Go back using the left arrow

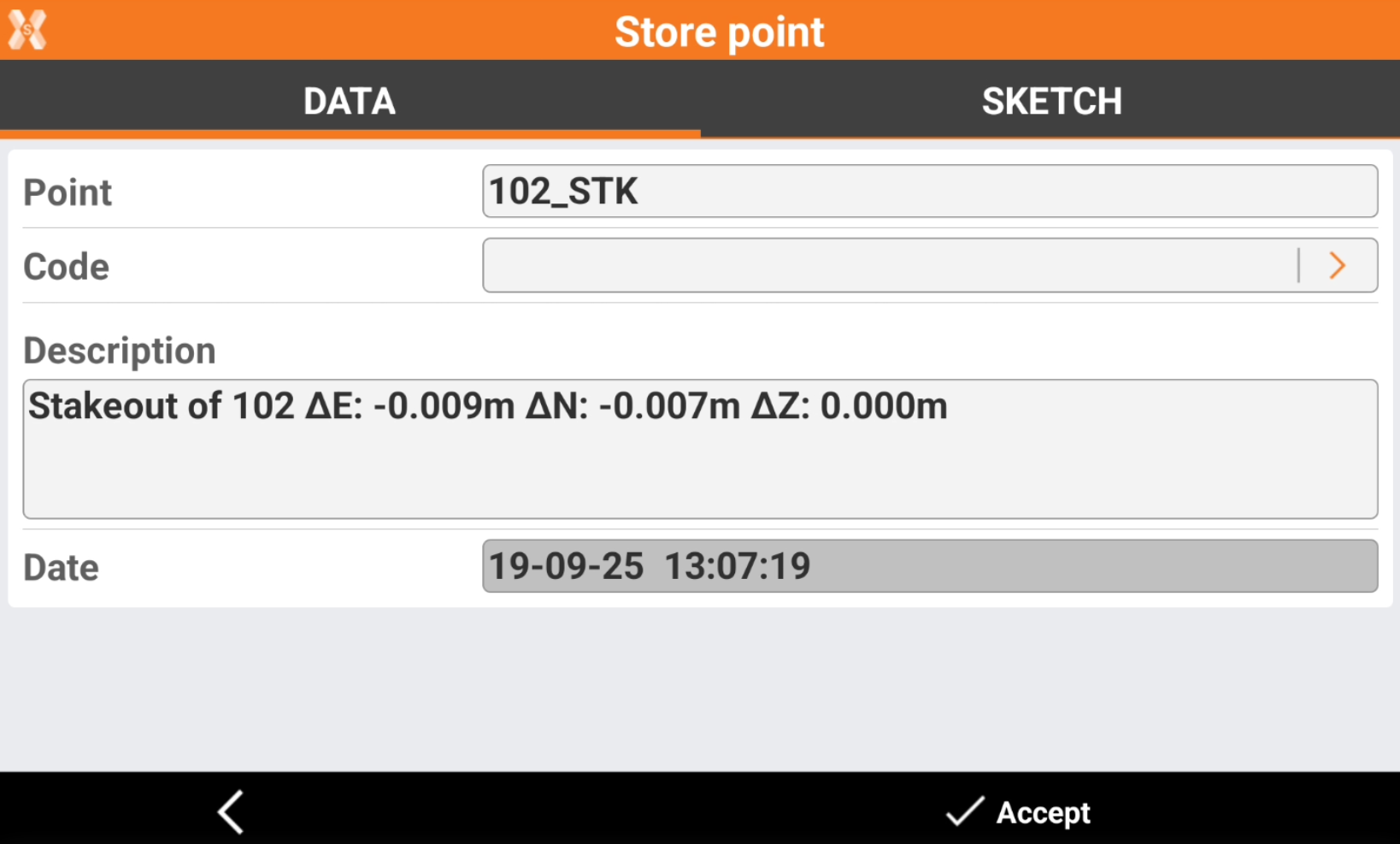231,811
